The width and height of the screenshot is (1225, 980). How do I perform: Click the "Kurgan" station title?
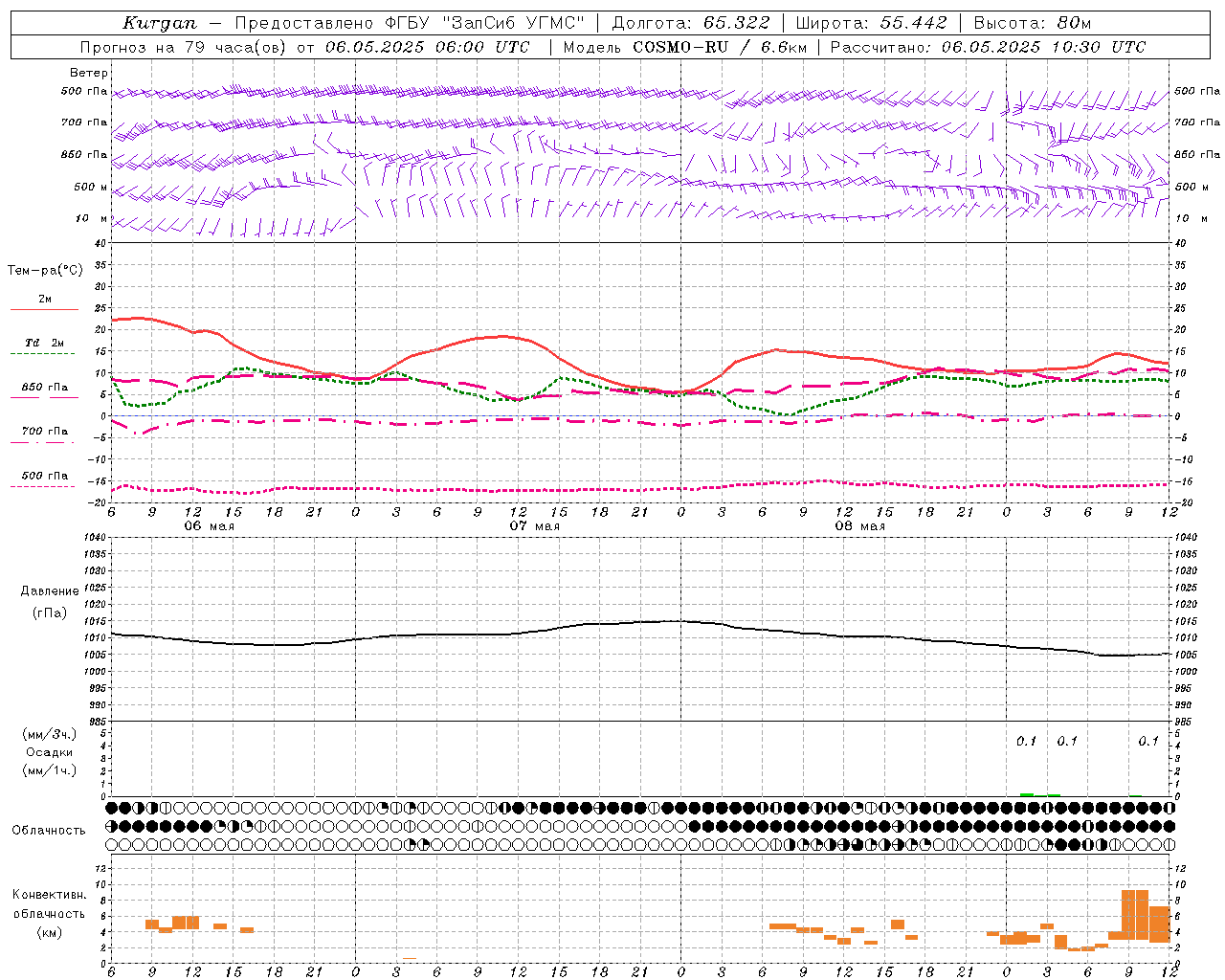pos(160,23)
